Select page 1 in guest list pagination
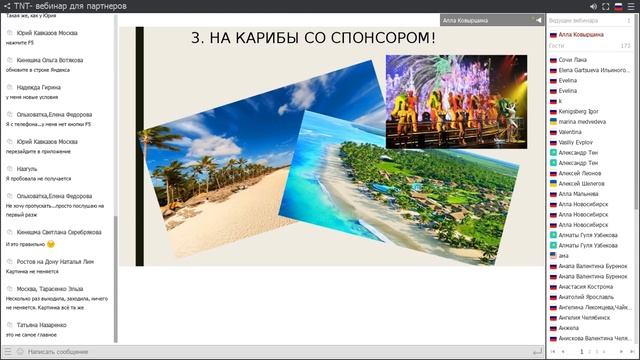The image size is (640, 360). pos(582,351)
